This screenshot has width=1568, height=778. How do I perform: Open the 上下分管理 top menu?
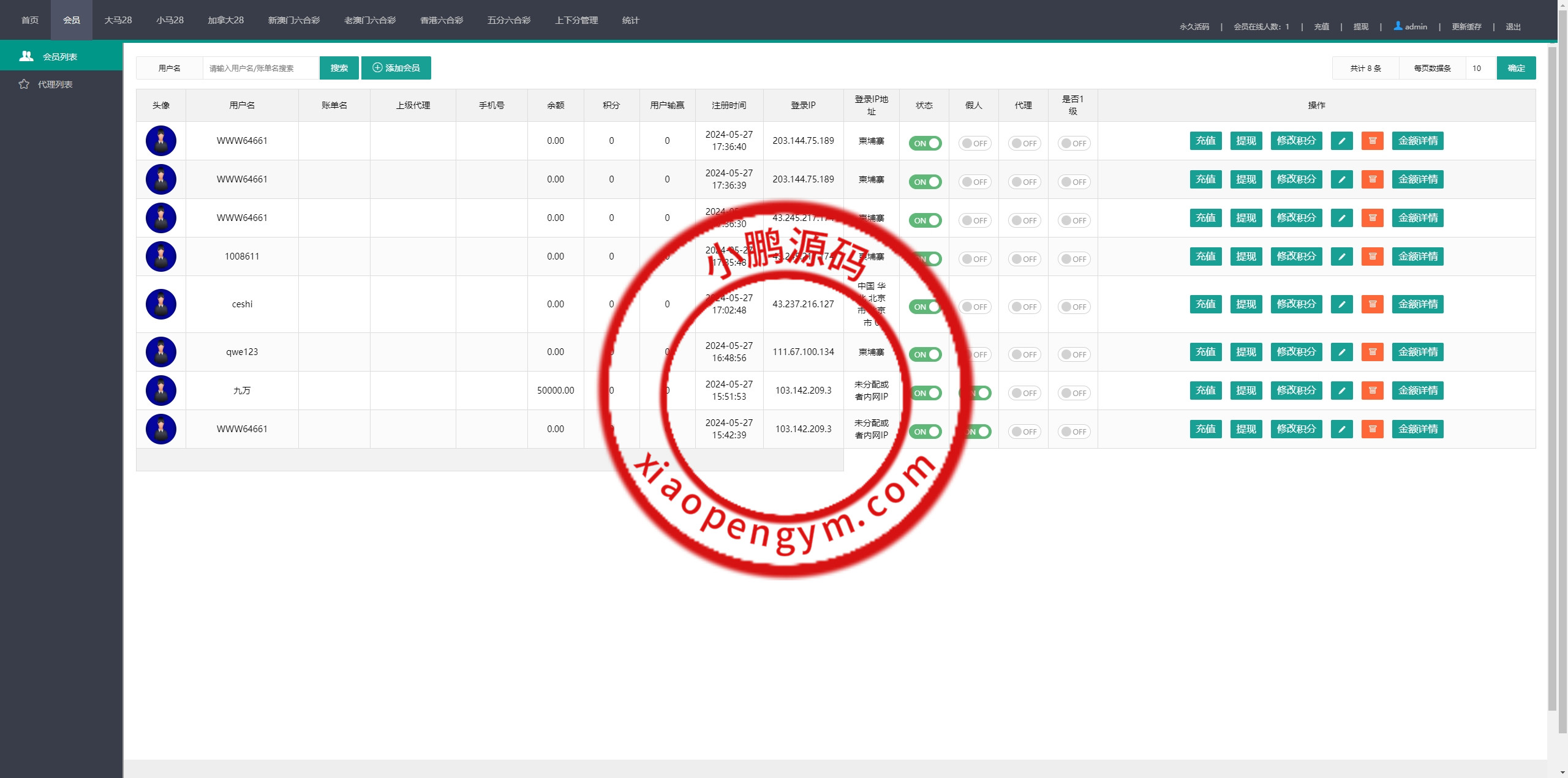pyautogui.click(x=576, y=20)
